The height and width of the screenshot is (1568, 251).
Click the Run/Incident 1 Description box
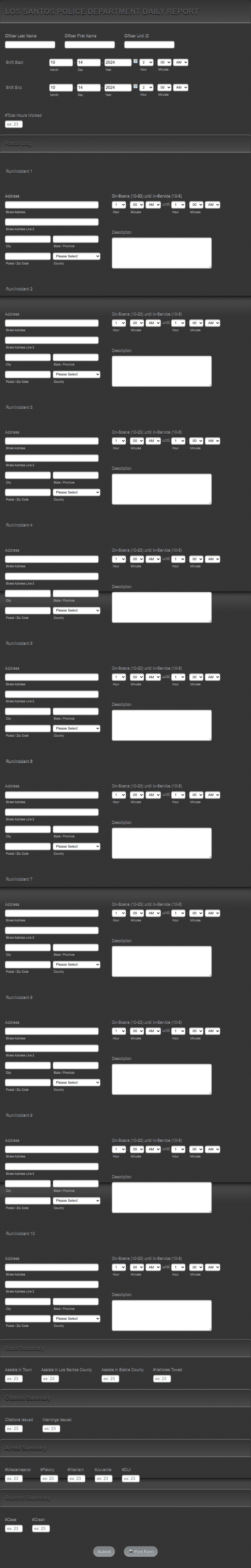[x=161, y=253]
